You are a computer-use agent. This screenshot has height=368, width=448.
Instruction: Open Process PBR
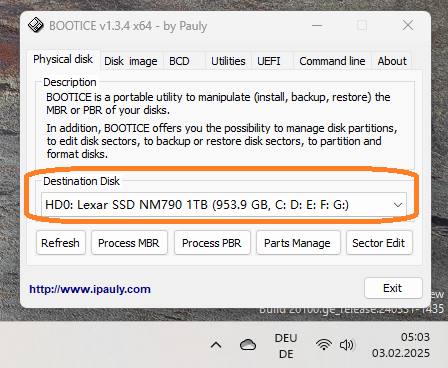(212, 243)
